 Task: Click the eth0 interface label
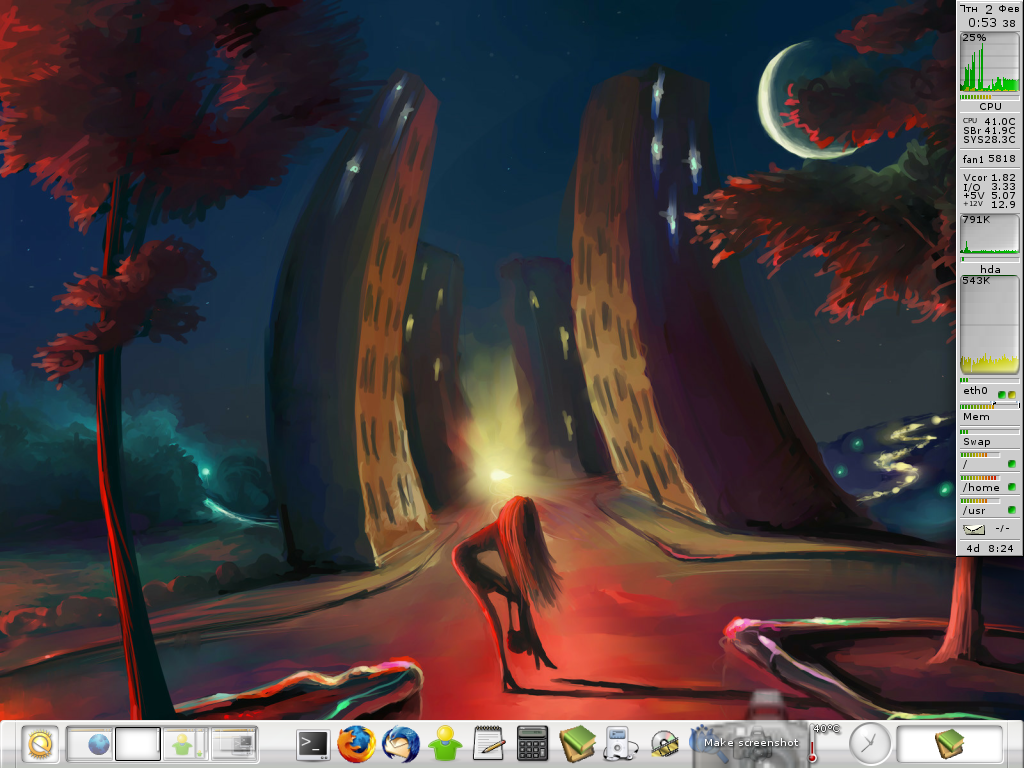(x=975, y=391)
